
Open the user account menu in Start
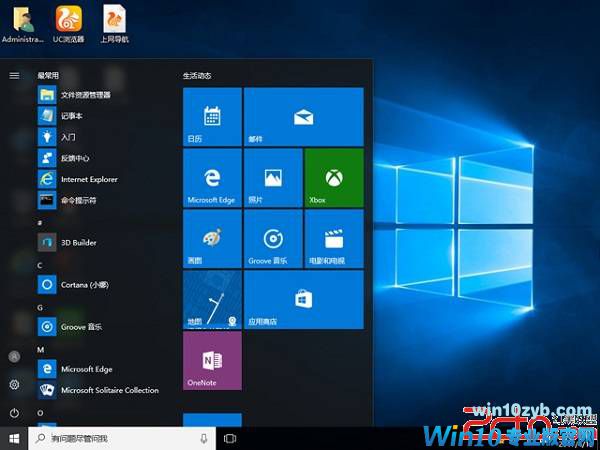(14, 356)
